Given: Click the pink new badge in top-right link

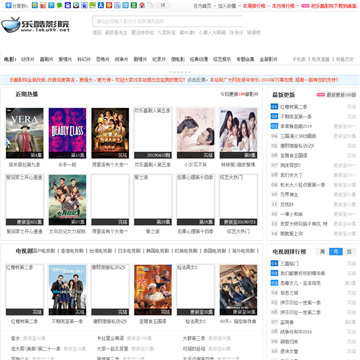Looking at the screenshot, I should [305, 6].
